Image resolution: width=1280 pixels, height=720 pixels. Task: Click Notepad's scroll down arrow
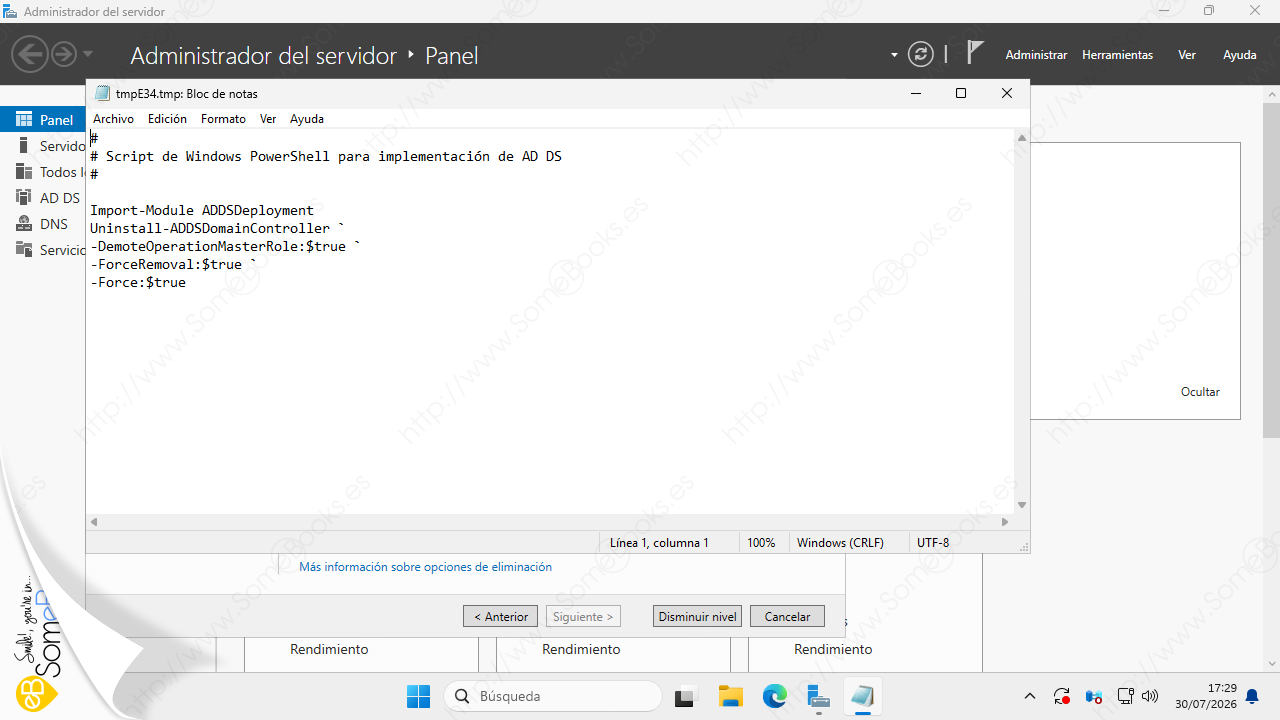pos(1021,505)
